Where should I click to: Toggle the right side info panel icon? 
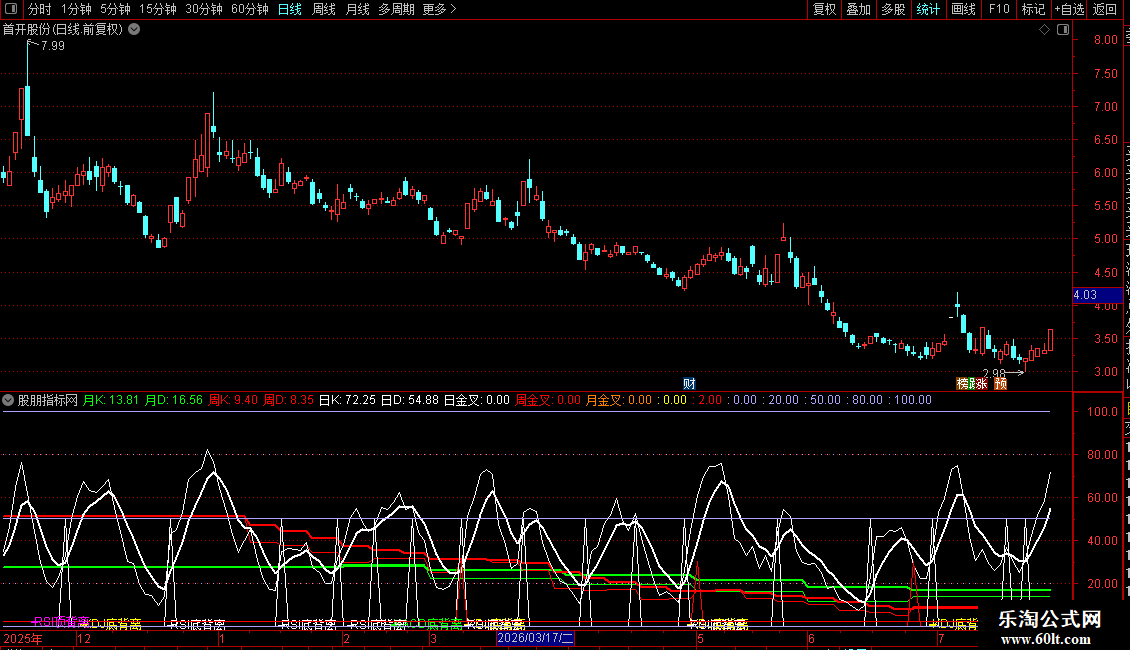[1063, 30]
